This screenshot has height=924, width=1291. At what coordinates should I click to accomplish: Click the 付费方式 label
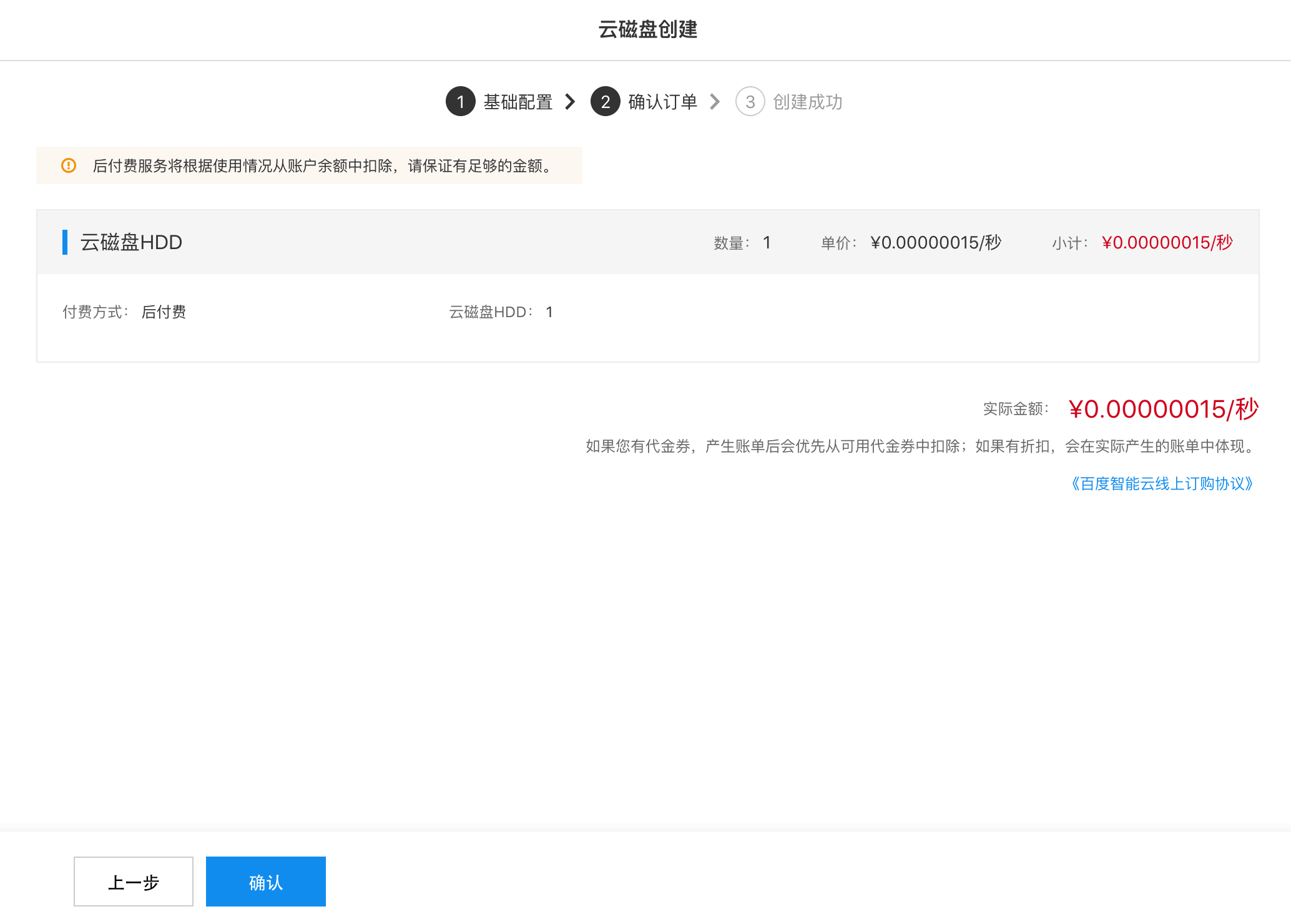click(96, 312)
